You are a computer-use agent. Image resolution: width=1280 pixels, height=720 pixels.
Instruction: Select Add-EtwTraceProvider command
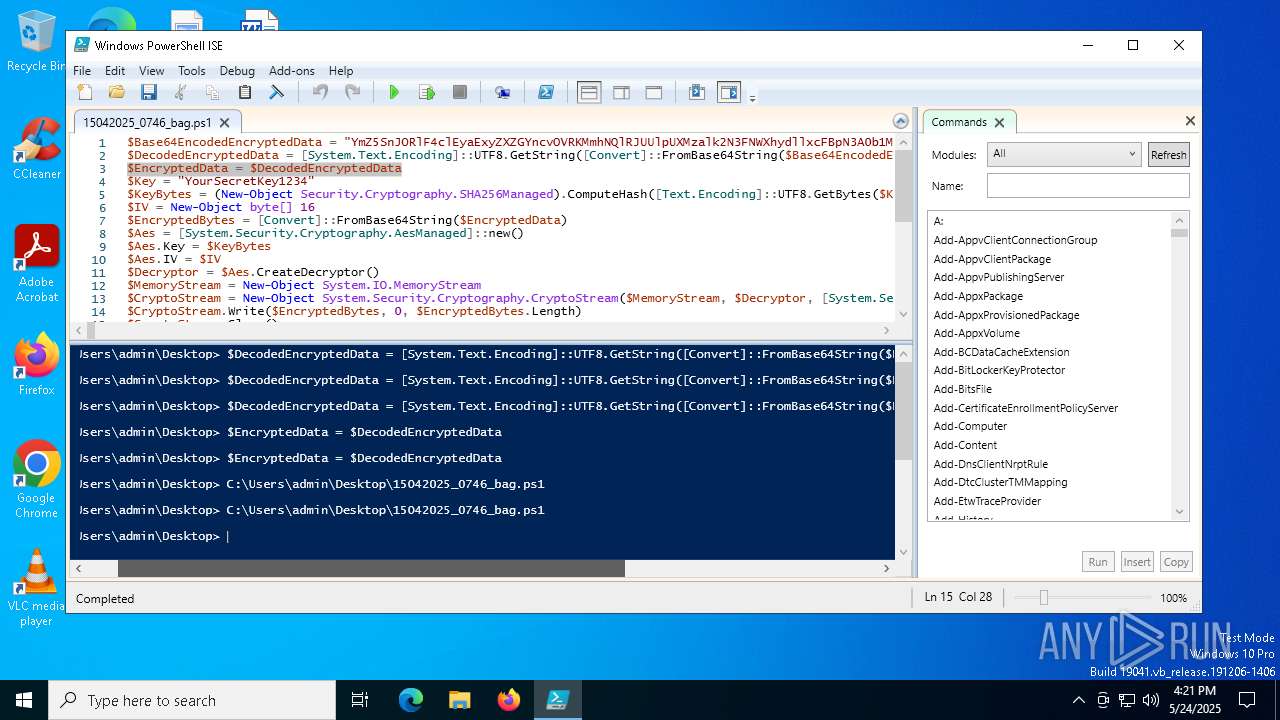pos(987,501)
